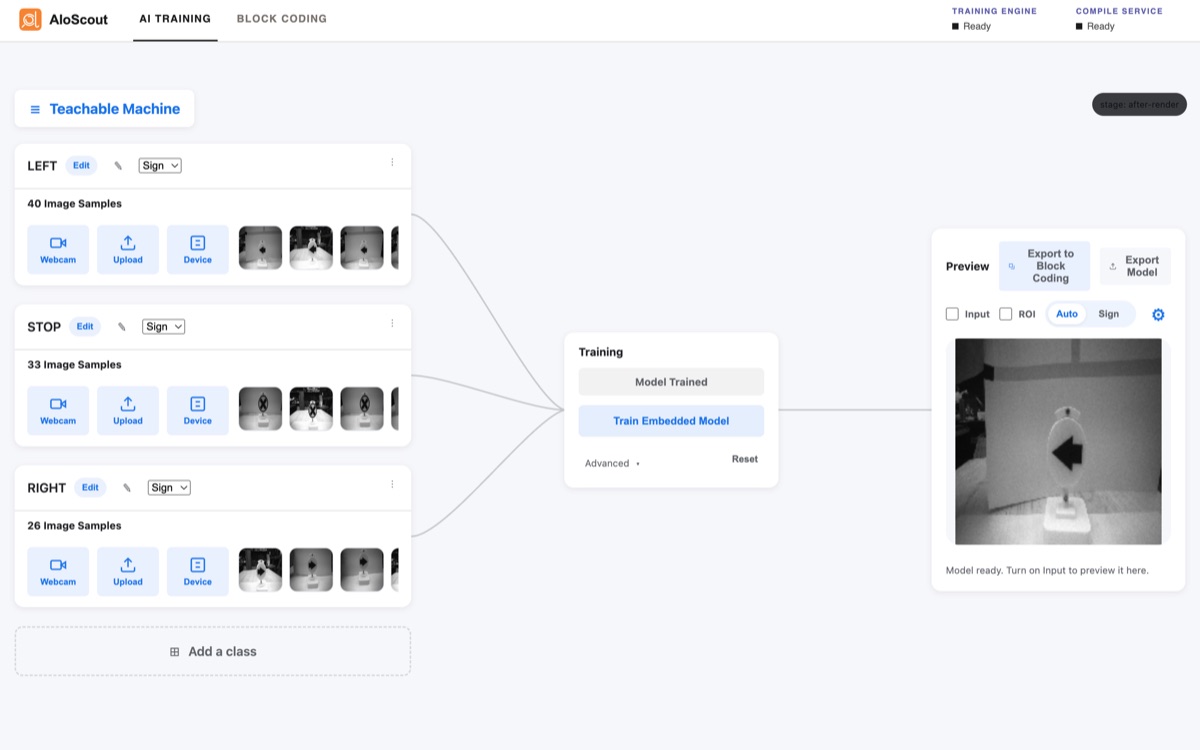Select the first LEFT class sample thumbnail
The image size is (1200, 750).
click(260, 248)
